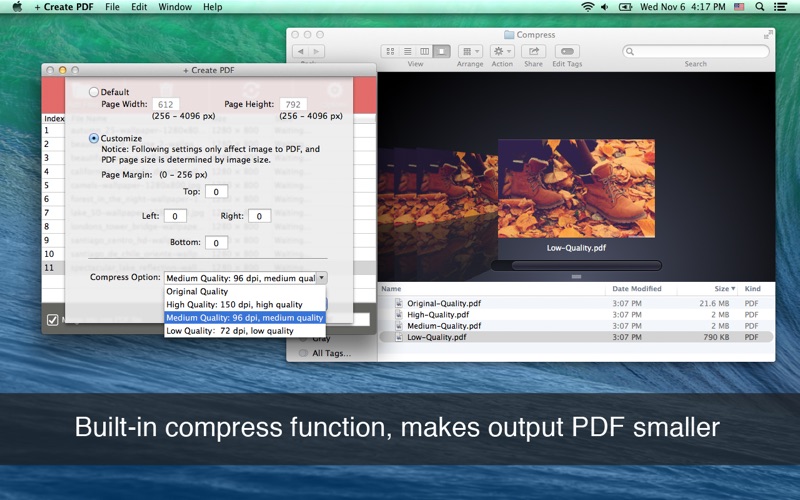
Task: Open the Help menu
Action: click(212, 7)
